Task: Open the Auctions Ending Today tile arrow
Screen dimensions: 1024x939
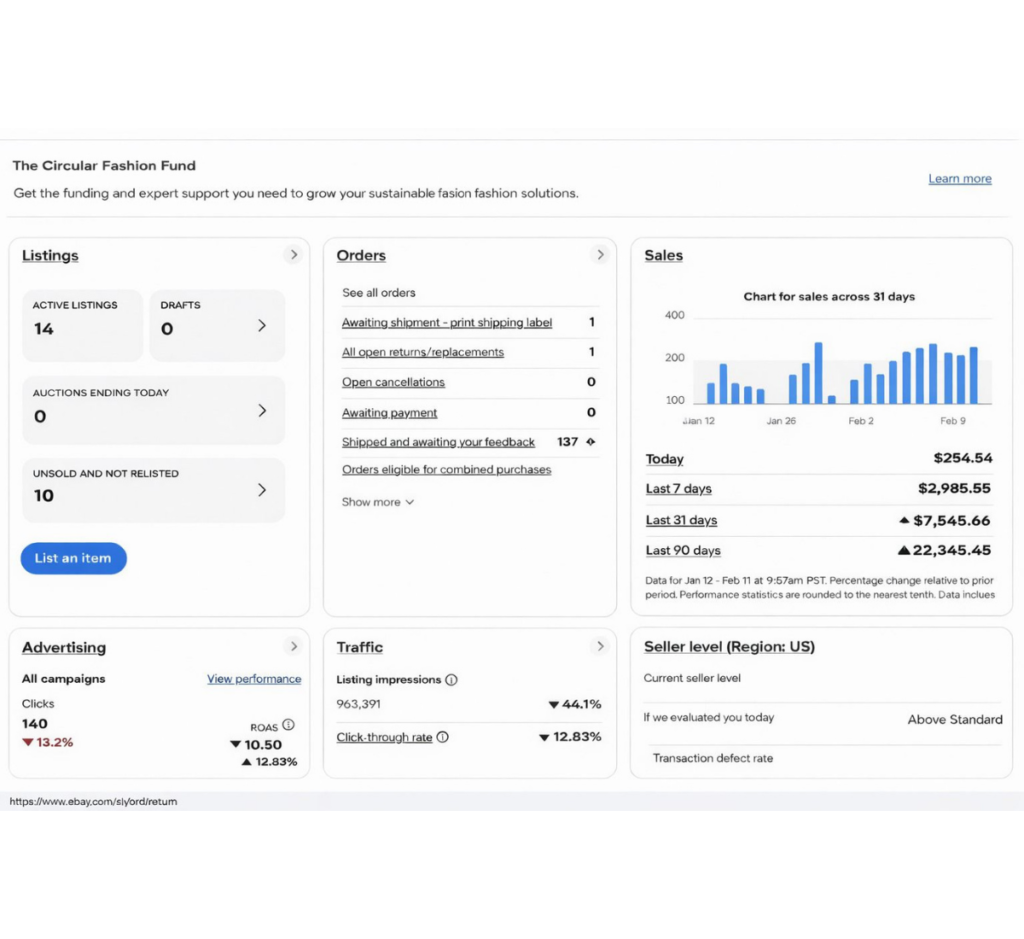Action: (x=262, y=411)
